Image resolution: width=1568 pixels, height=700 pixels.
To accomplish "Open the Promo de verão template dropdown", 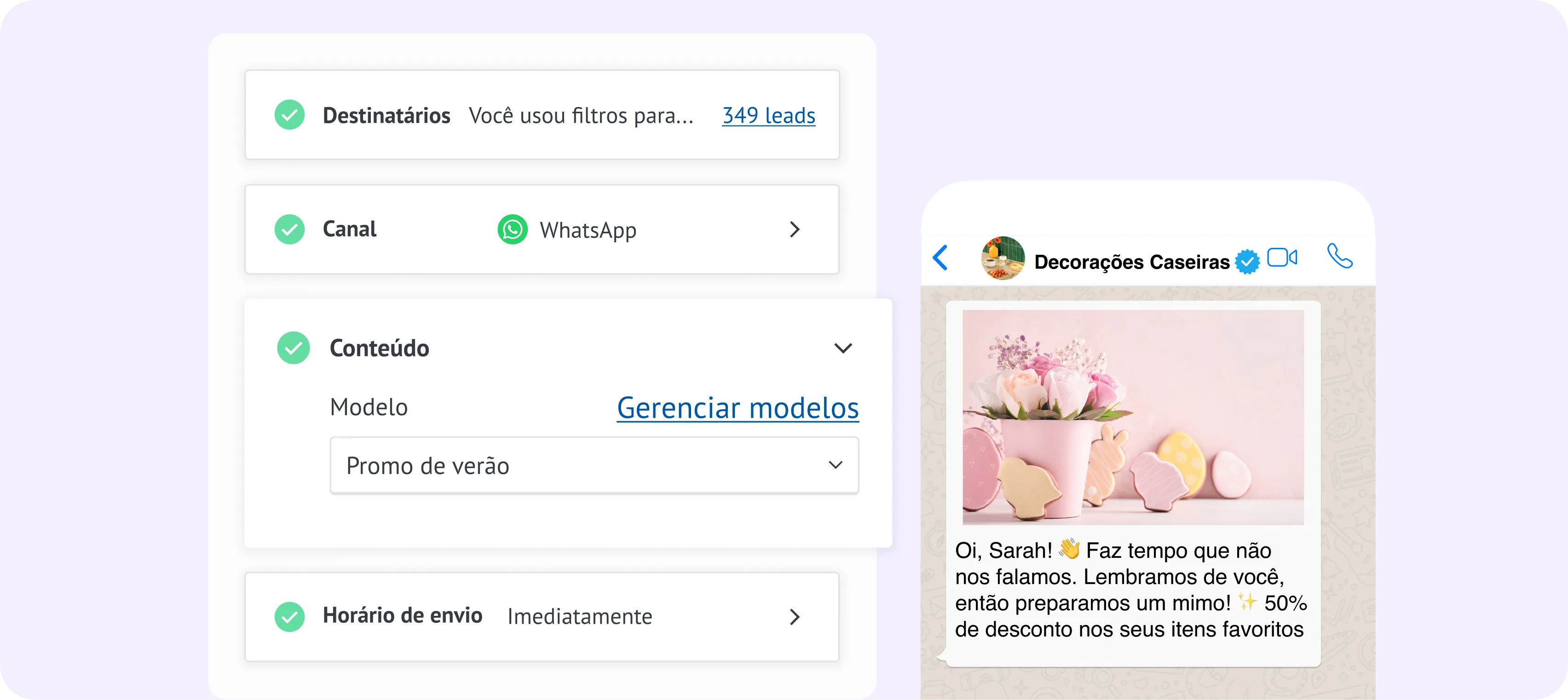I will pyautogui.click(x=594, y=465).
